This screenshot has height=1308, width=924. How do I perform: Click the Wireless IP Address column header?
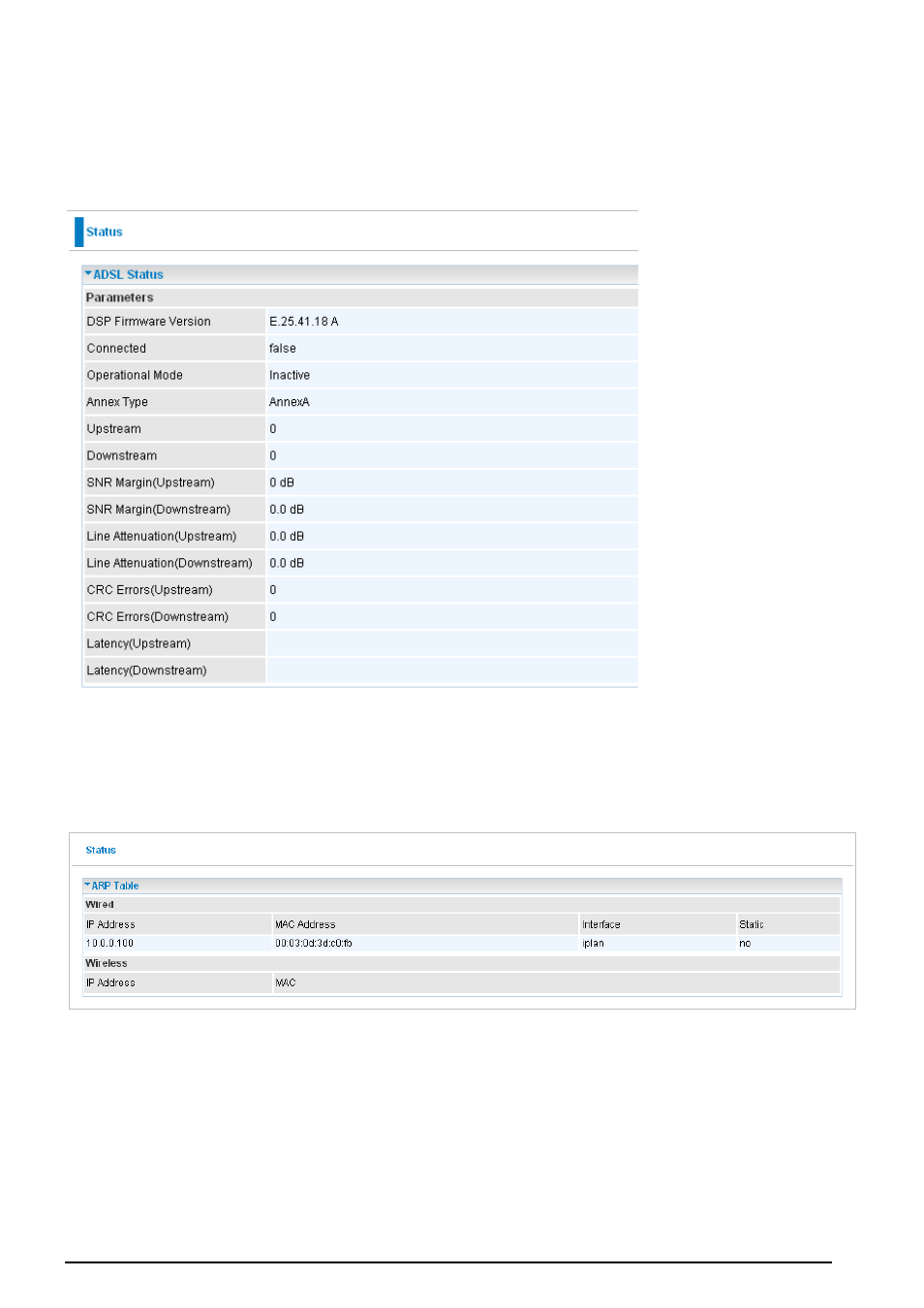[x=110, y=983]
